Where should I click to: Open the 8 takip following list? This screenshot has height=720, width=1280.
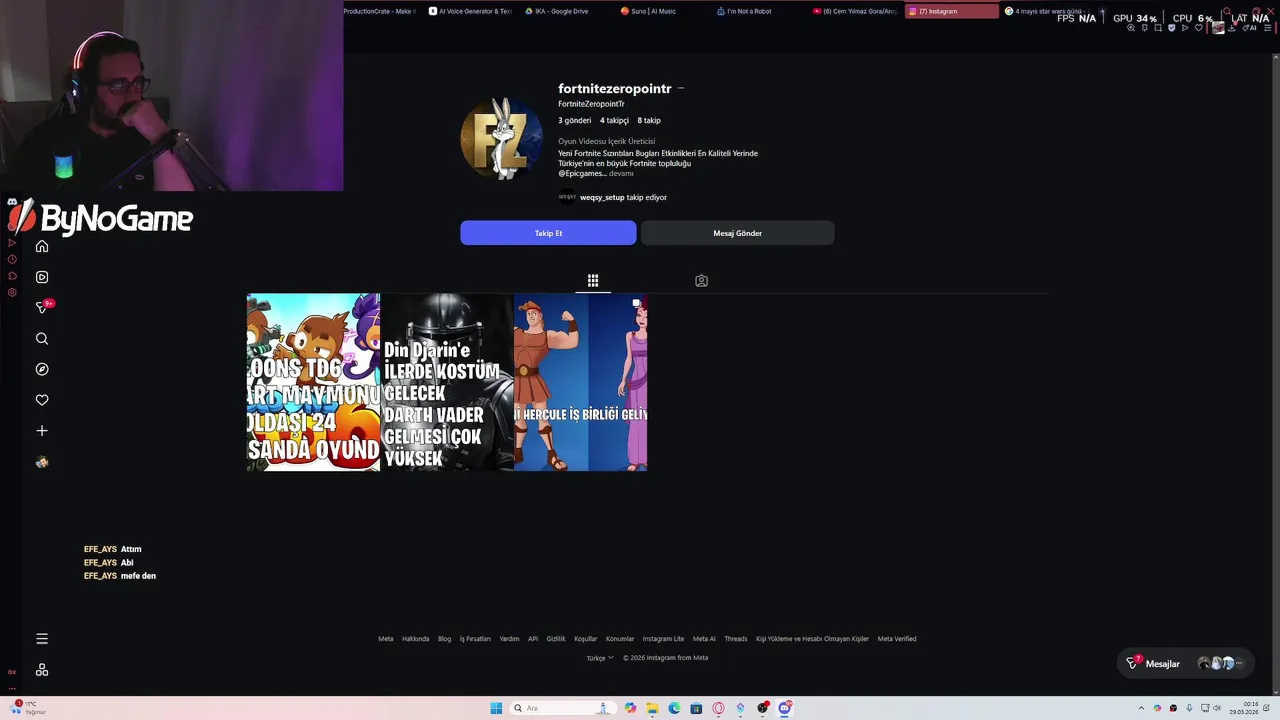pos(649,120)
